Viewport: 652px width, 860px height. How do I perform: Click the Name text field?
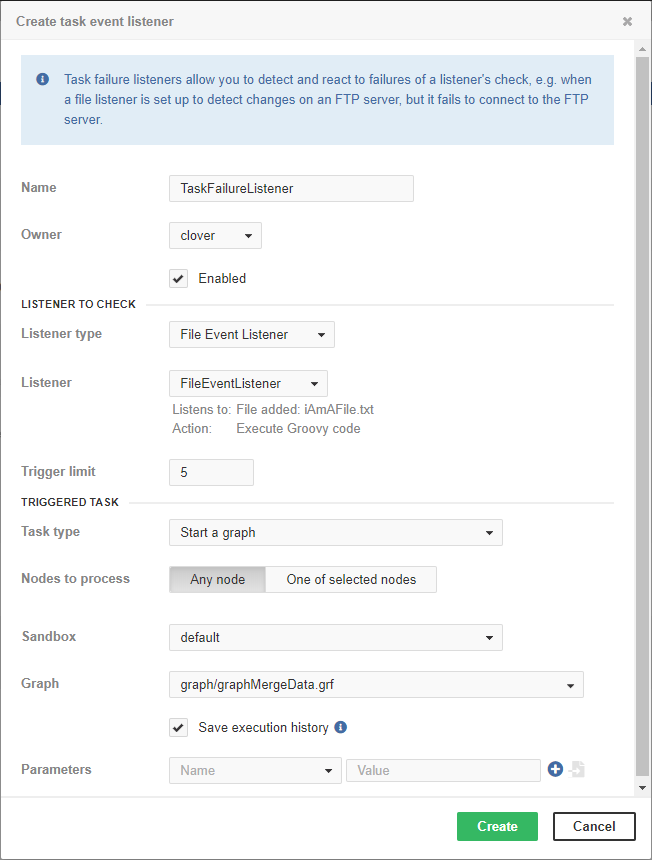291,188
